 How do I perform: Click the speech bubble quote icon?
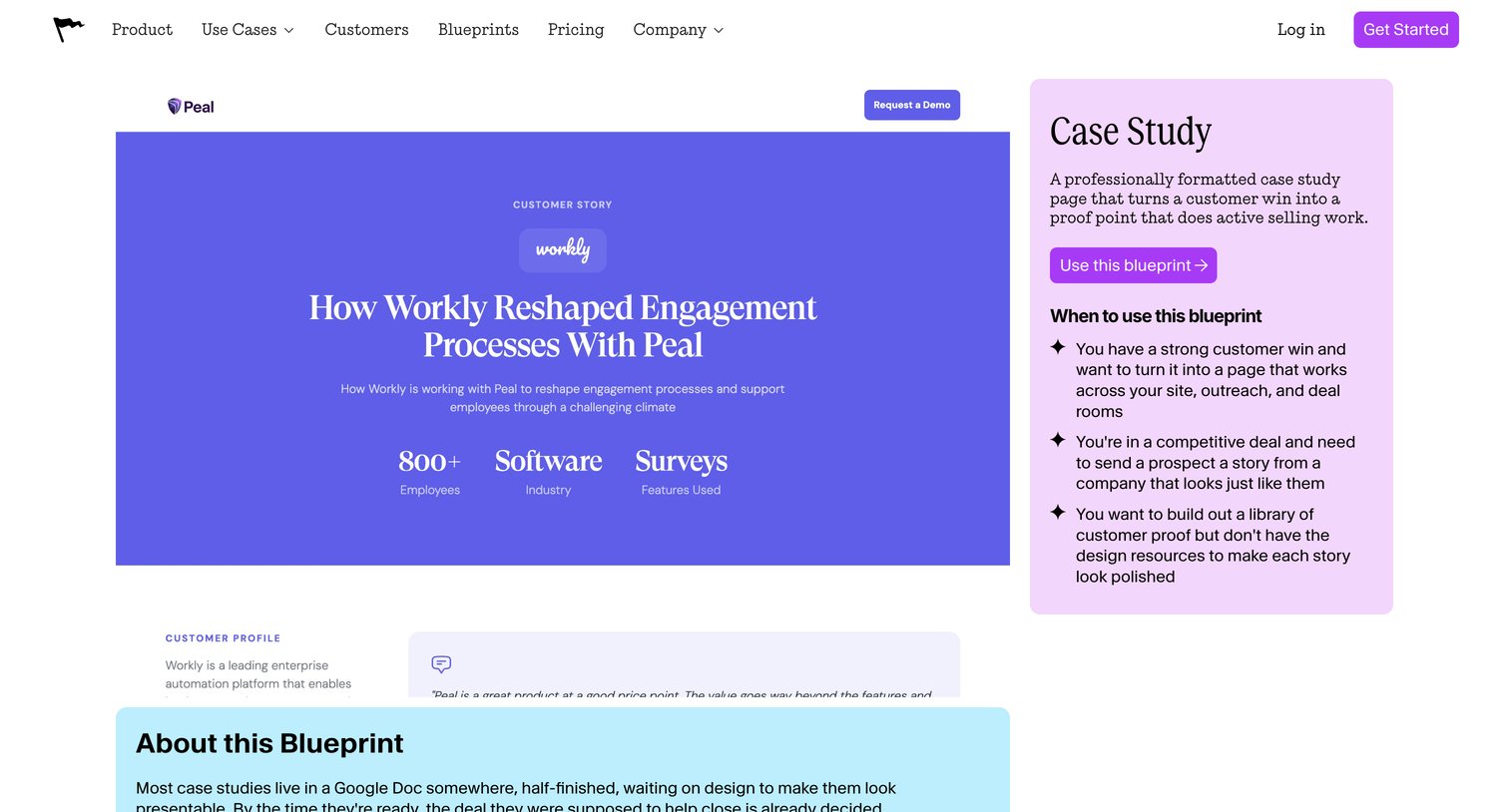441,664
